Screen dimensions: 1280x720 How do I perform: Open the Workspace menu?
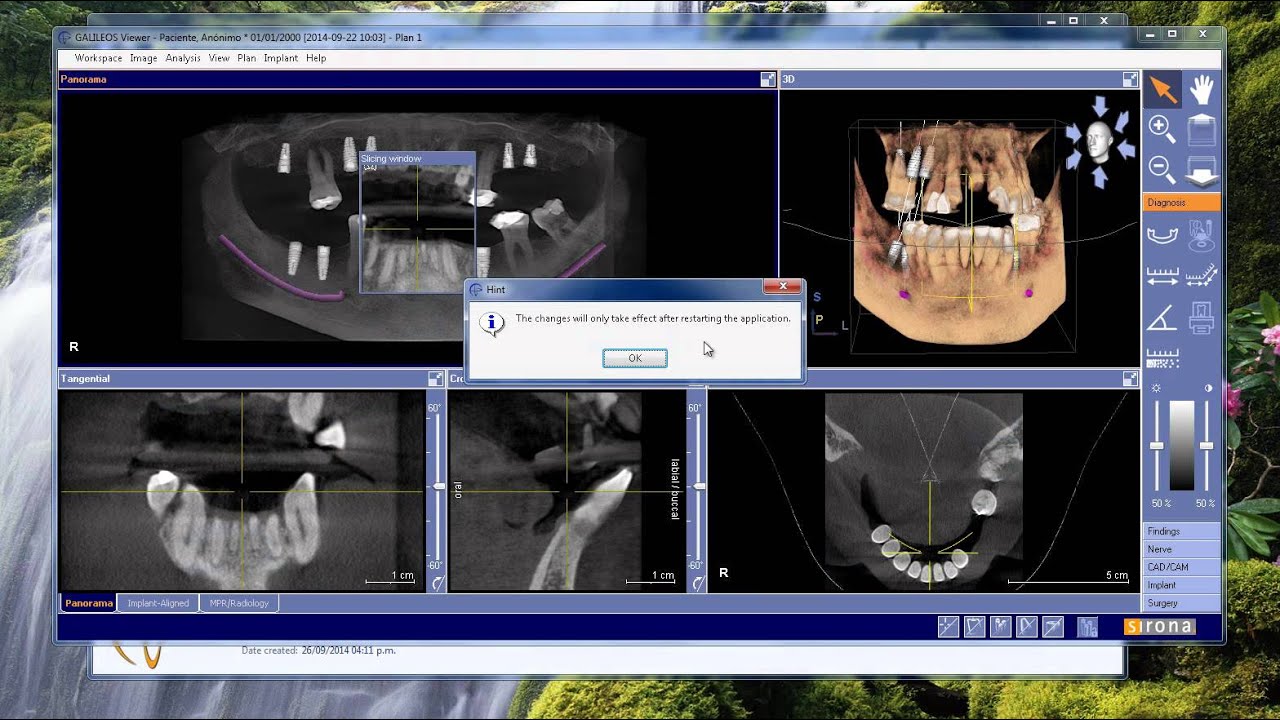coord(98,58)
